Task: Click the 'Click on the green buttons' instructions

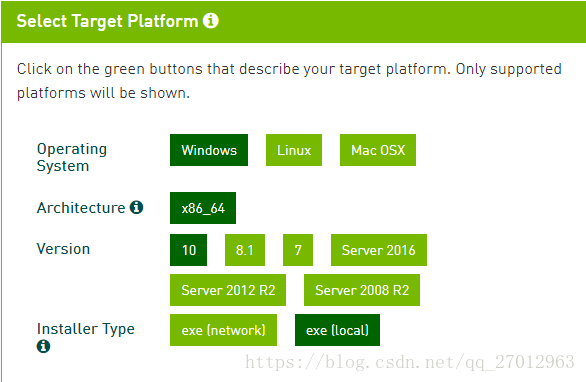Action: pos(289,81)
